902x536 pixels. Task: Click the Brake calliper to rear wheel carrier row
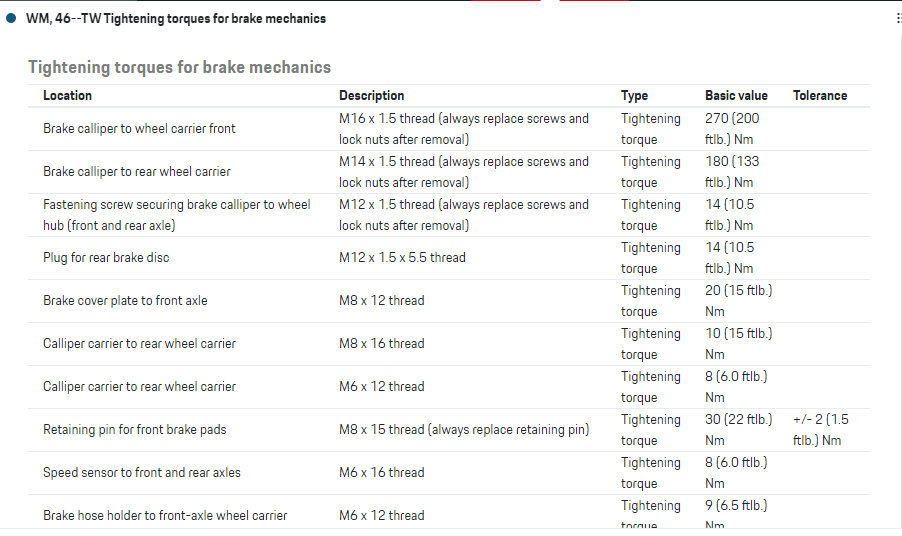click(x=137, y=172)
